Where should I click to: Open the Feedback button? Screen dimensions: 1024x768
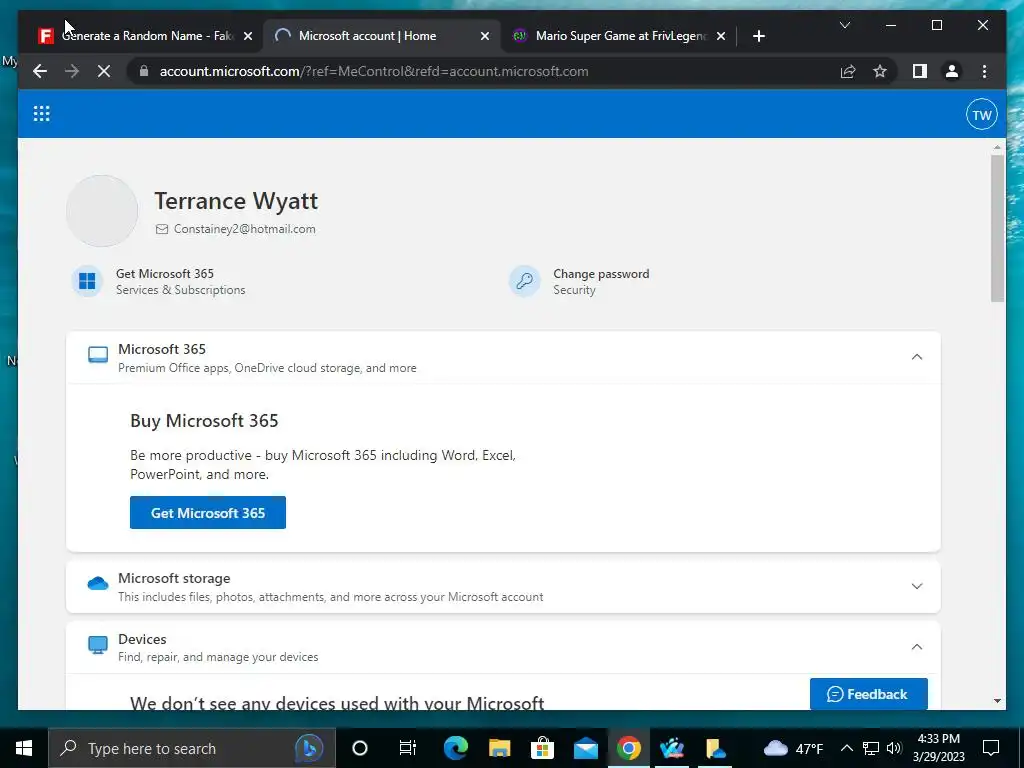pyautogui.click(x=868, y=694)
